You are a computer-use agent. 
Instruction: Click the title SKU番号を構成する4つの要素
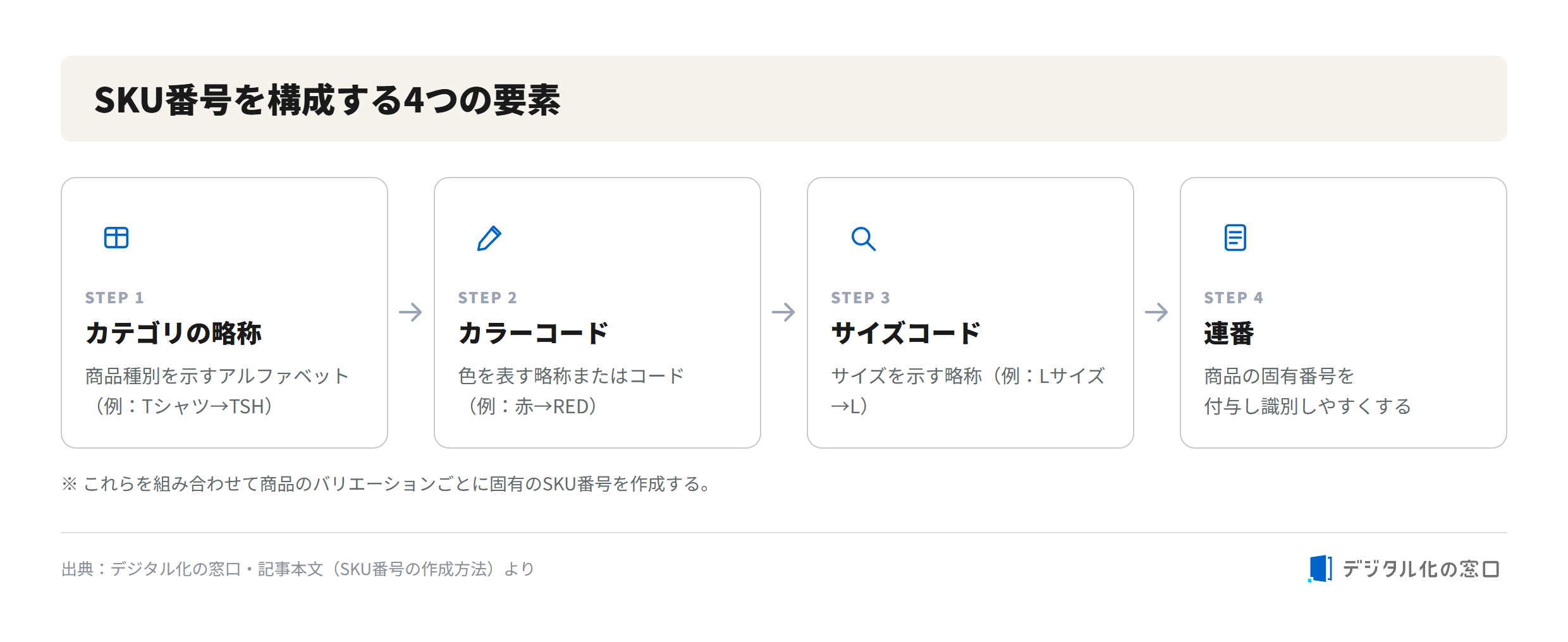327,100
